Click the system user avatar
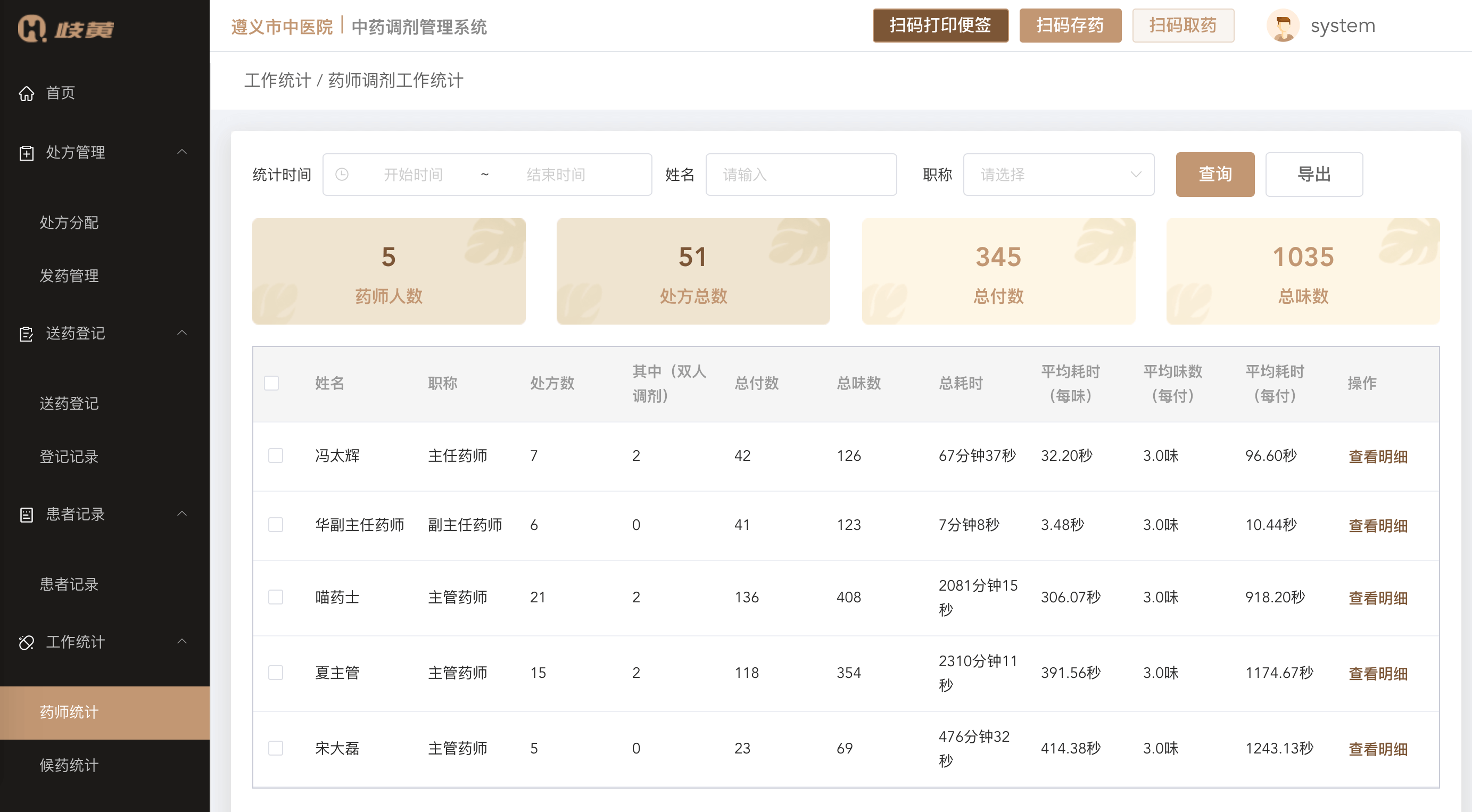The width and height of the screenshot is (1472, 812). pyautogui.click(x=1284, y=25)
